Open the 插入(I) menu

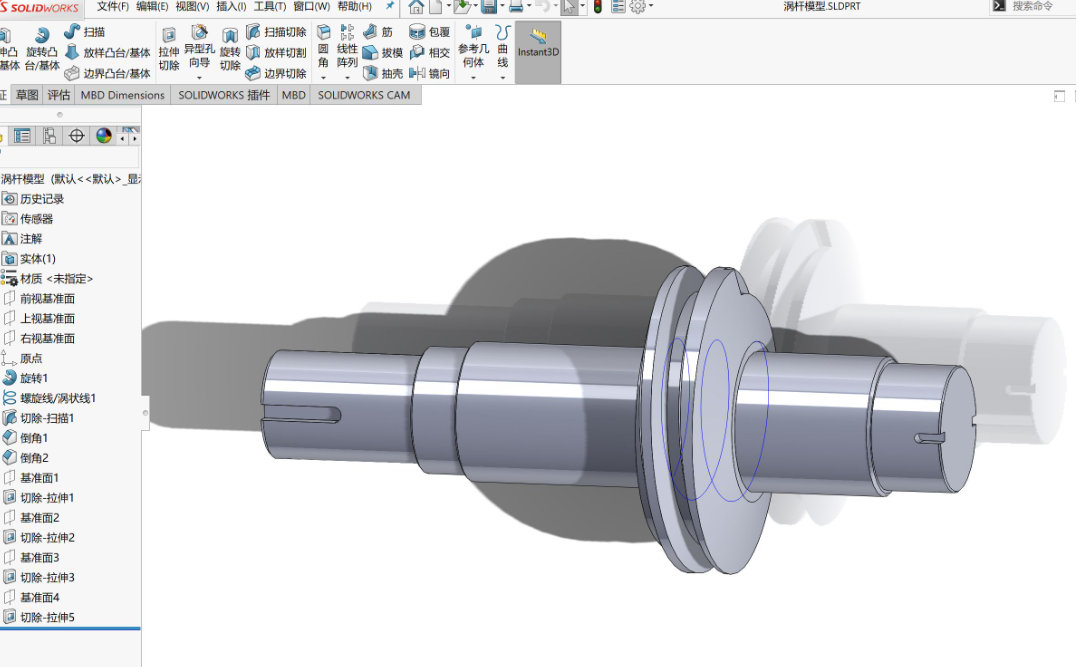[x=231, y=6]
